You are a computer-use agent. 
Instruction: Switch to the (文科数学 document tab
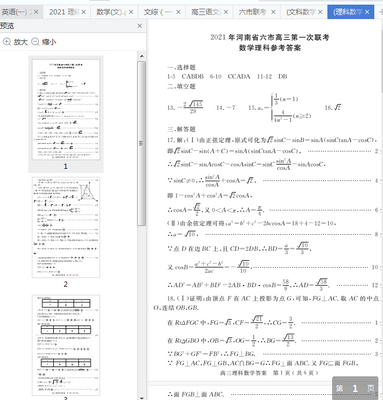(303, 12)
